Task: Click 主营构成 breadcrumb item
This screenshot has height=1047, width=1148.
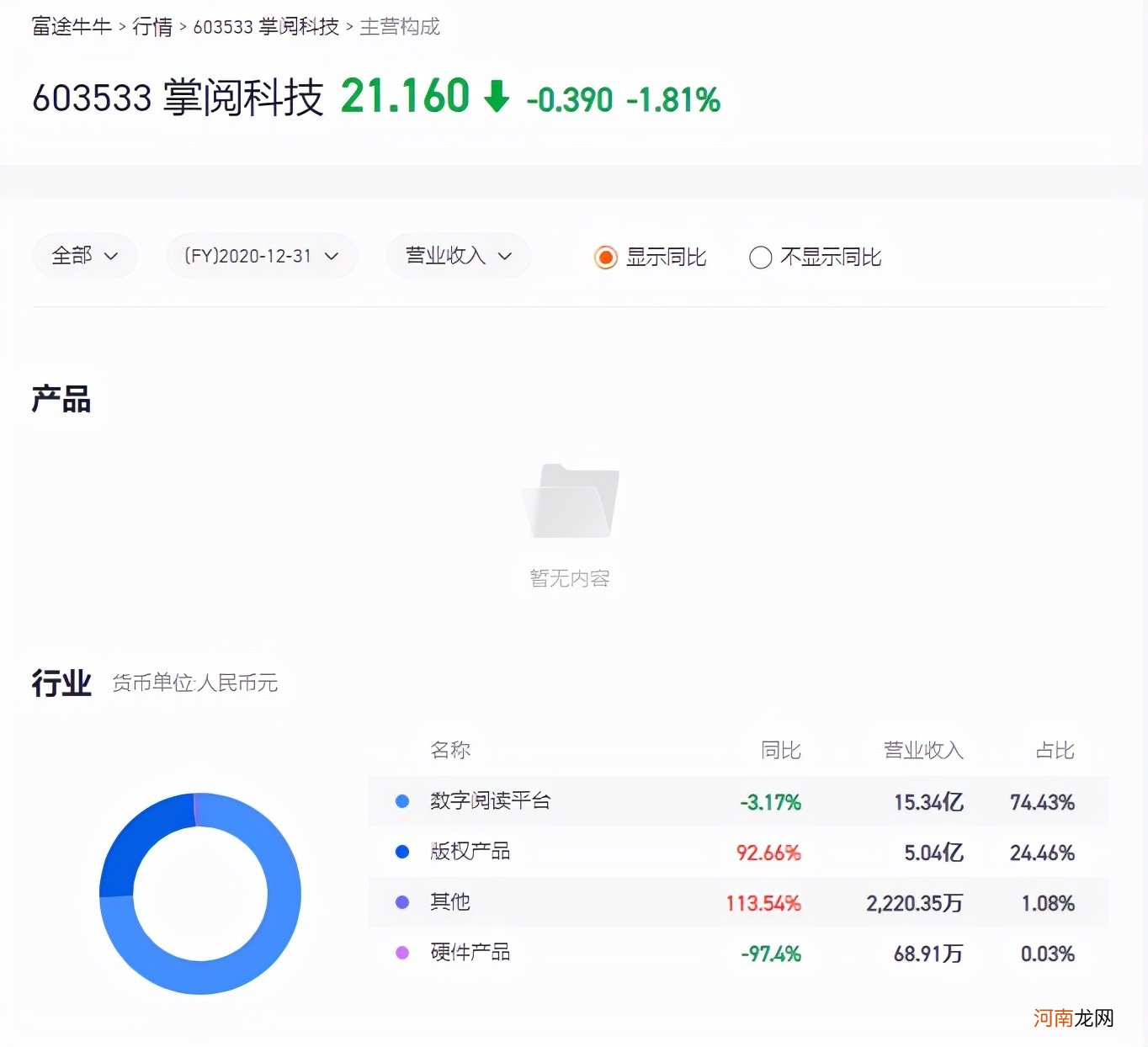Action: [400, 27]
